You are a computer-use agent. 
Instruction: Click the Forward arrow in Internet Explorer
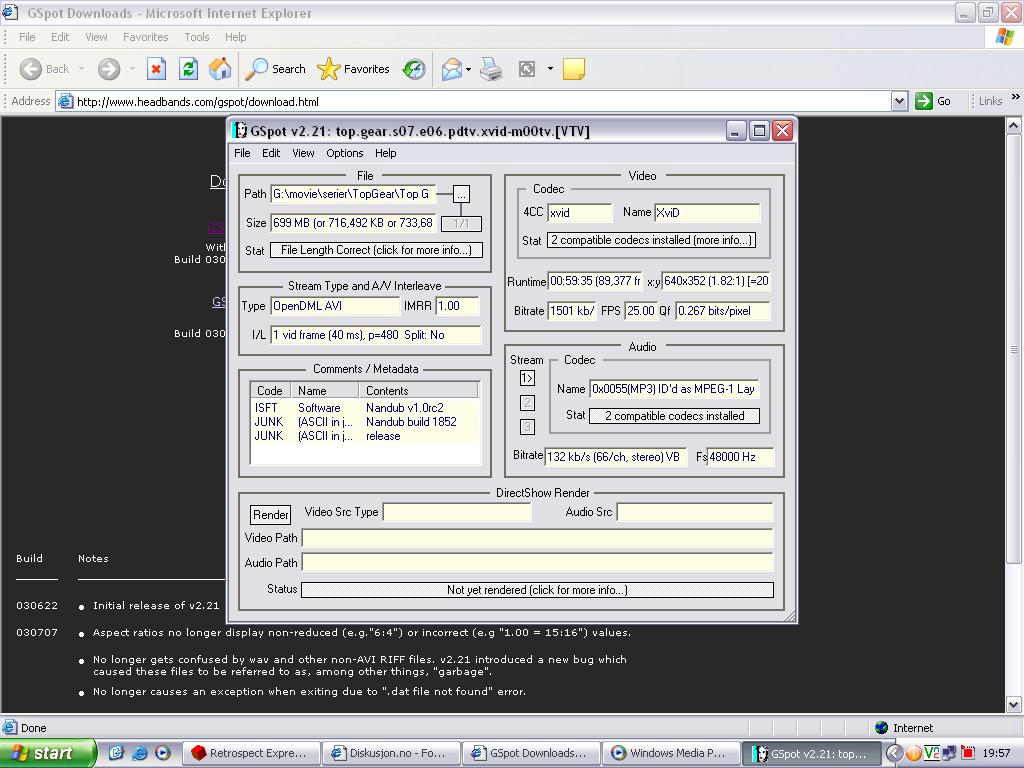click(x=109, y=69)
